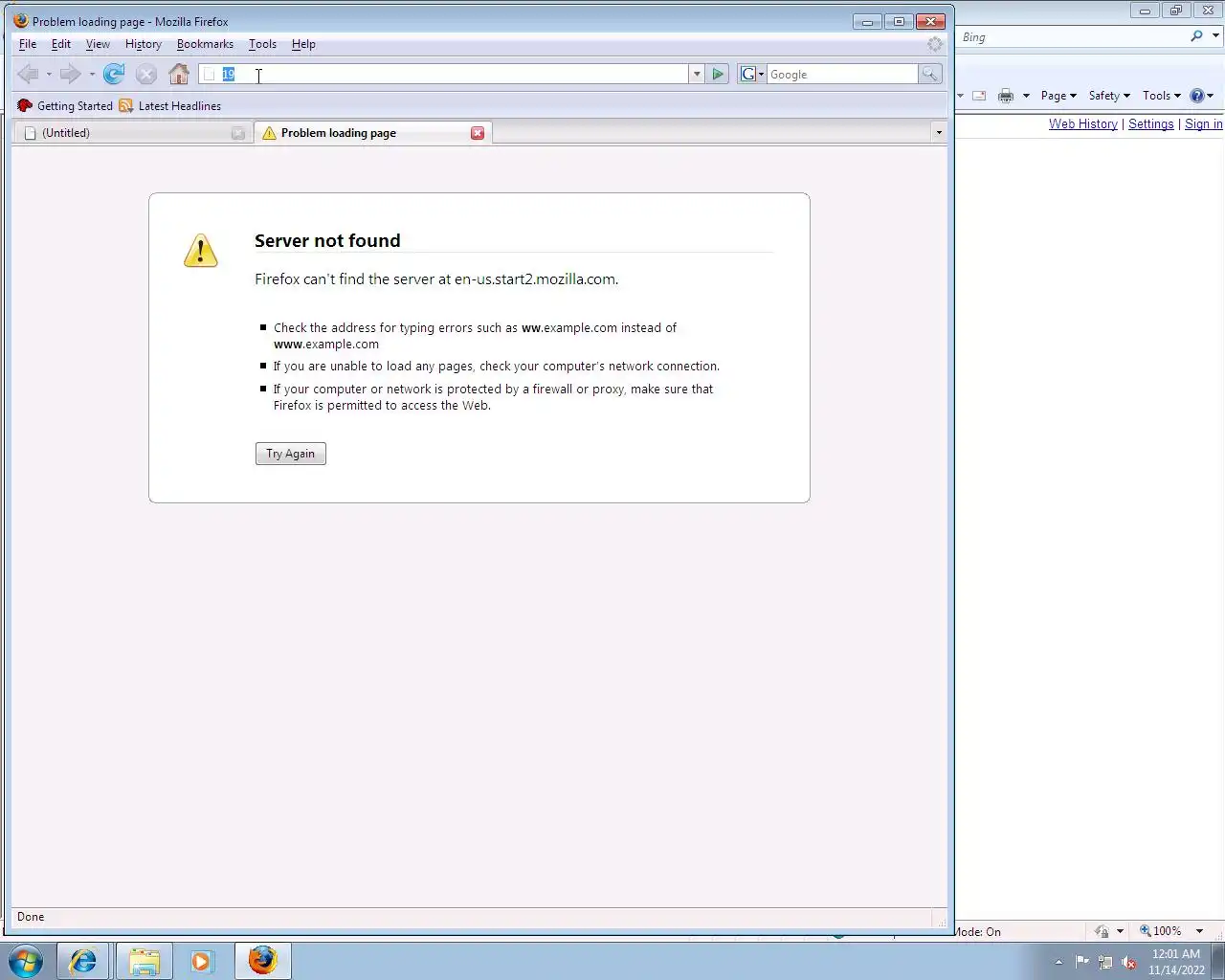This screenshot has height=980, width=1225.
Task: Click the Internet Explorer Help question icon
Action: (x=1197, y=96)
